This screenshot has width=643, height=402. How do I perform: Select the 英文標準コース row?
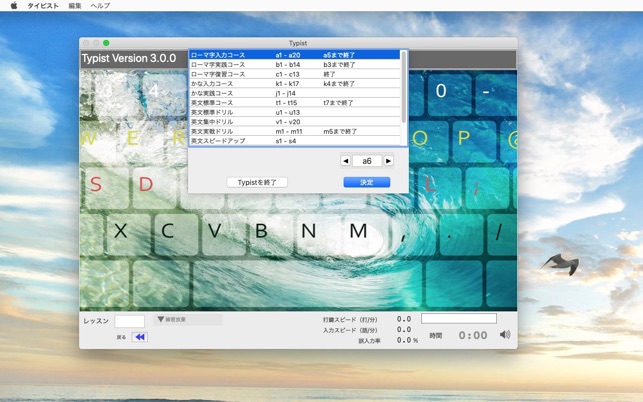tap(295, 103)
